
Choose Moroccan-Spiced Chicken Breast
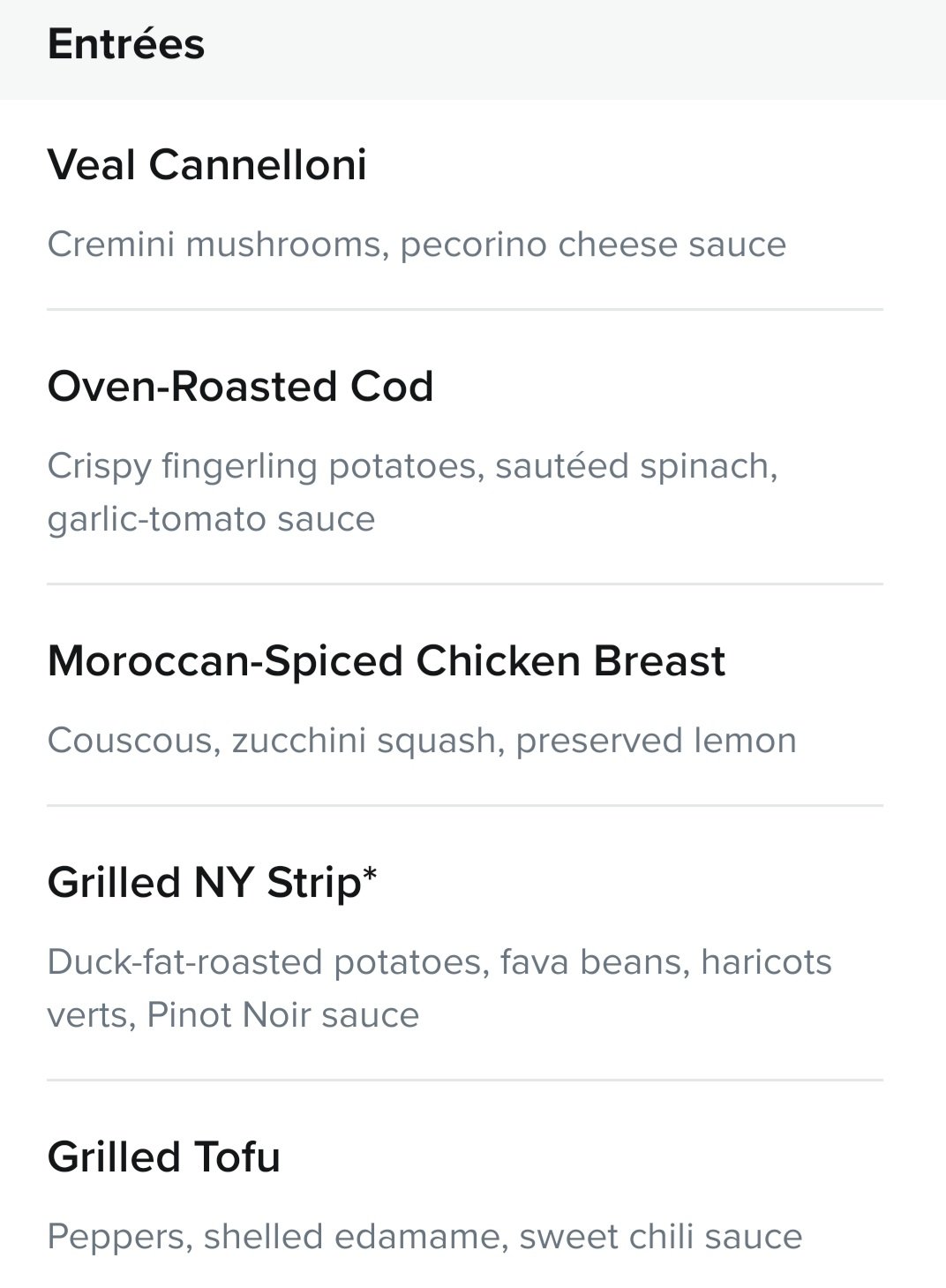pyautogui.click(x=465, y=696)
